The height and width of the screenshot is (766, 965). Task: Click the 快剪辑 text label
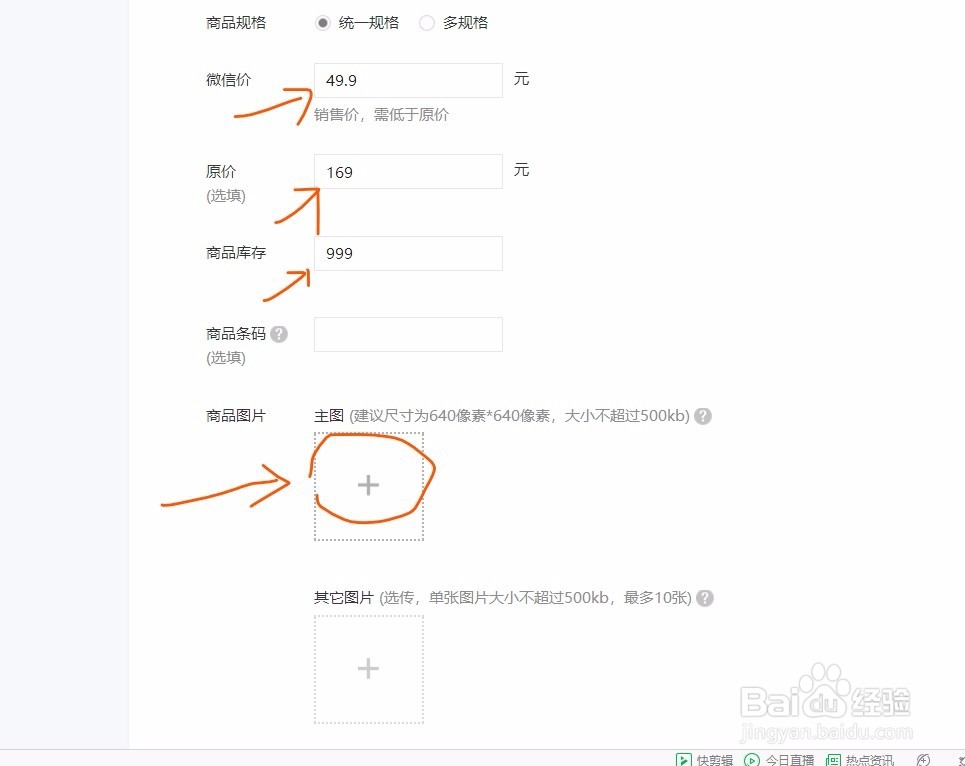715,760
